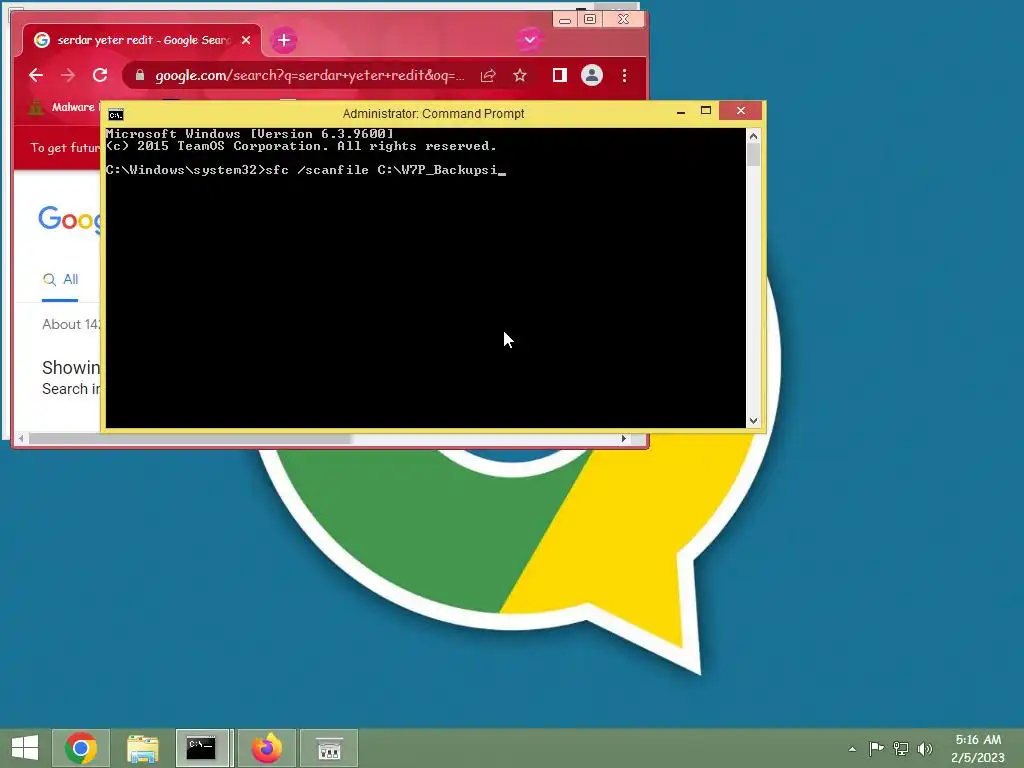Restore the Chrome window size
1024x768 pixels.
pyautogui.click(x=590, y=19)
